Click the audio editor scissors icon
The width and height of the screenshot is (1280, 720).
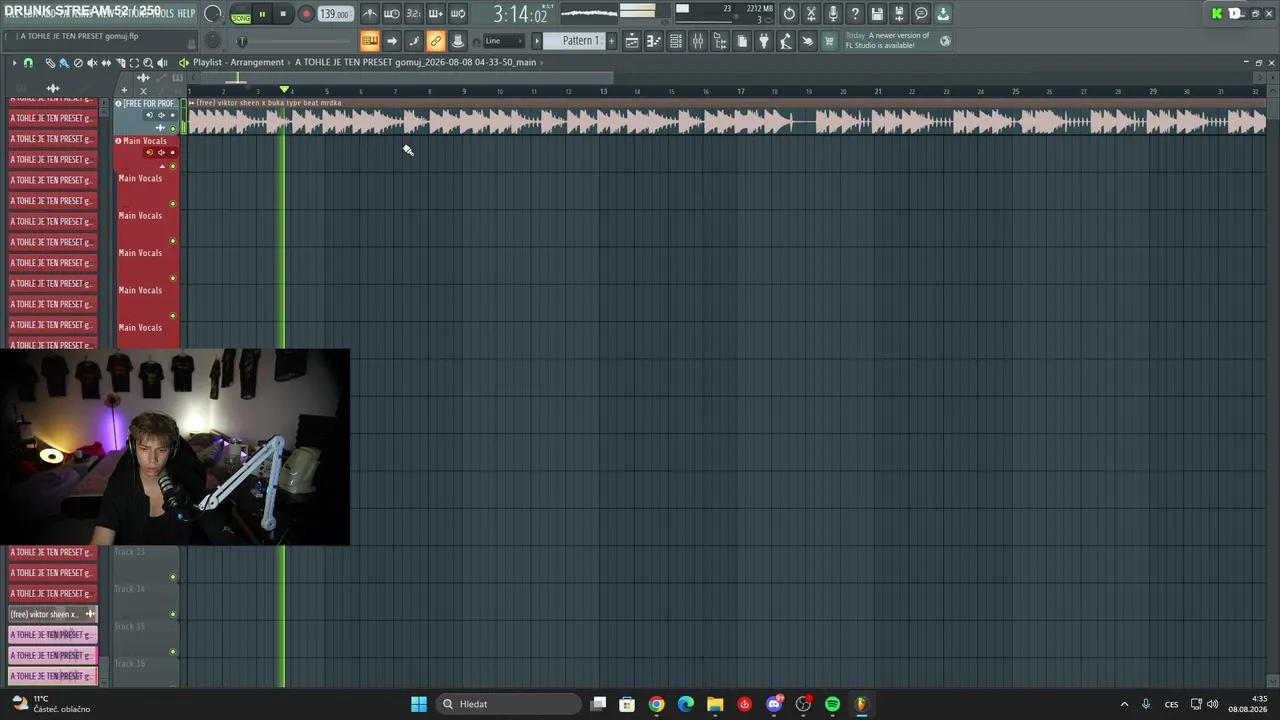(811, 14)
